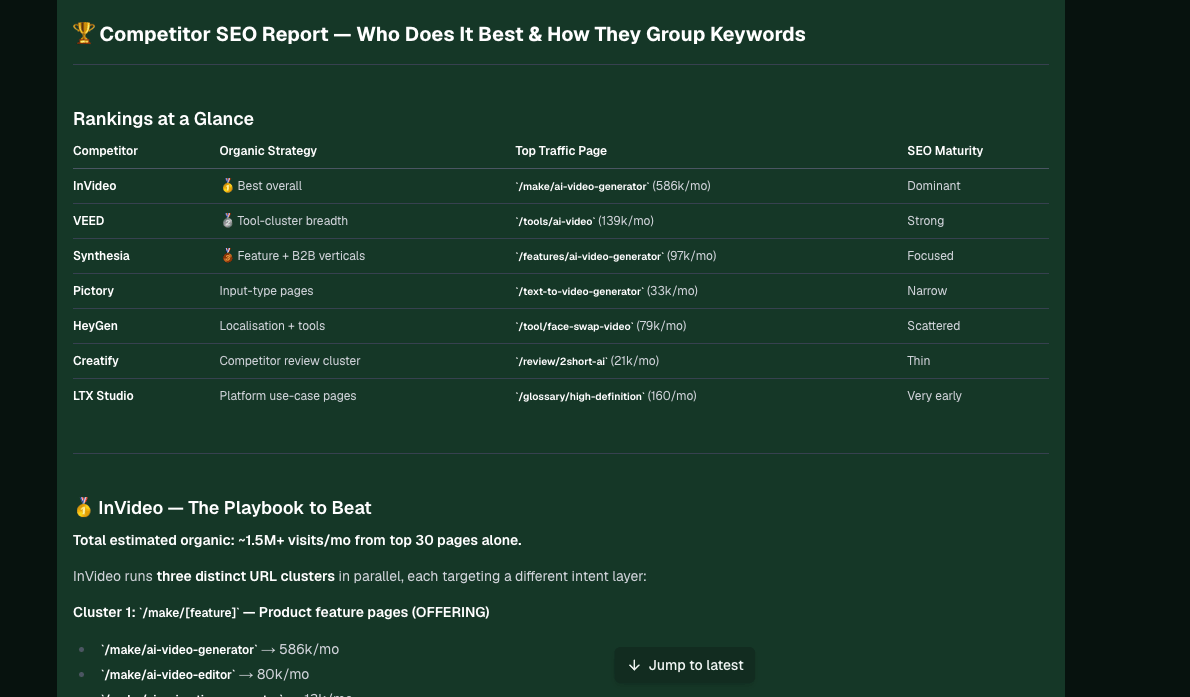Screen dimensions: 1190x697
Task: Click the '/tool/face-swap-video' (79k/mo) cell
Action: coord(600,326)
